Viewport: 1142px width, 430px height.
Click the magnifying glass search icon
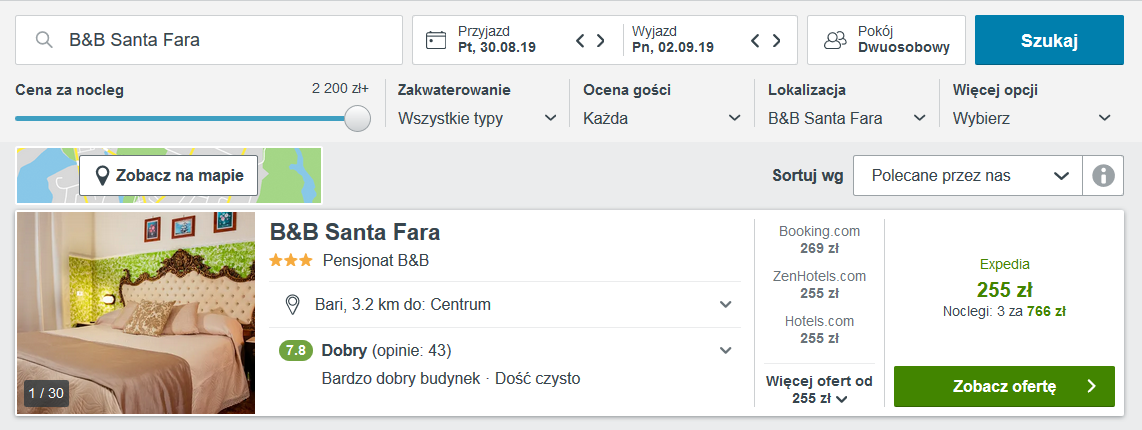click(x=44, y=40)
